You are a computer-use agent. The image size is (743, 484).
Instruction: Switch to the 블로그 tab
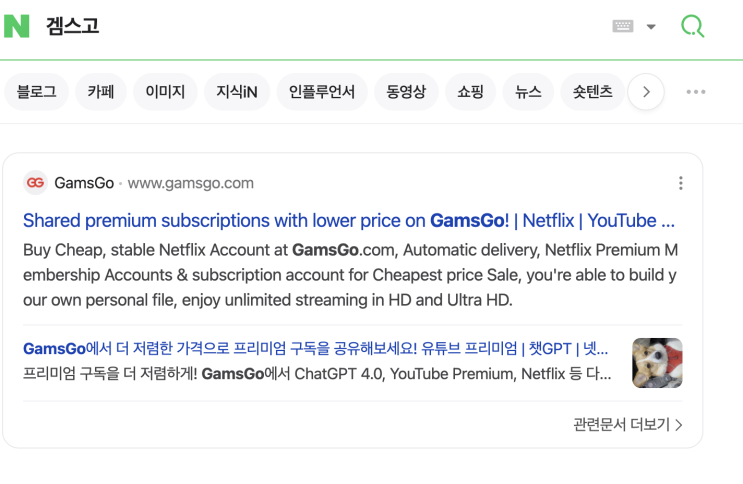click(36, 91)
